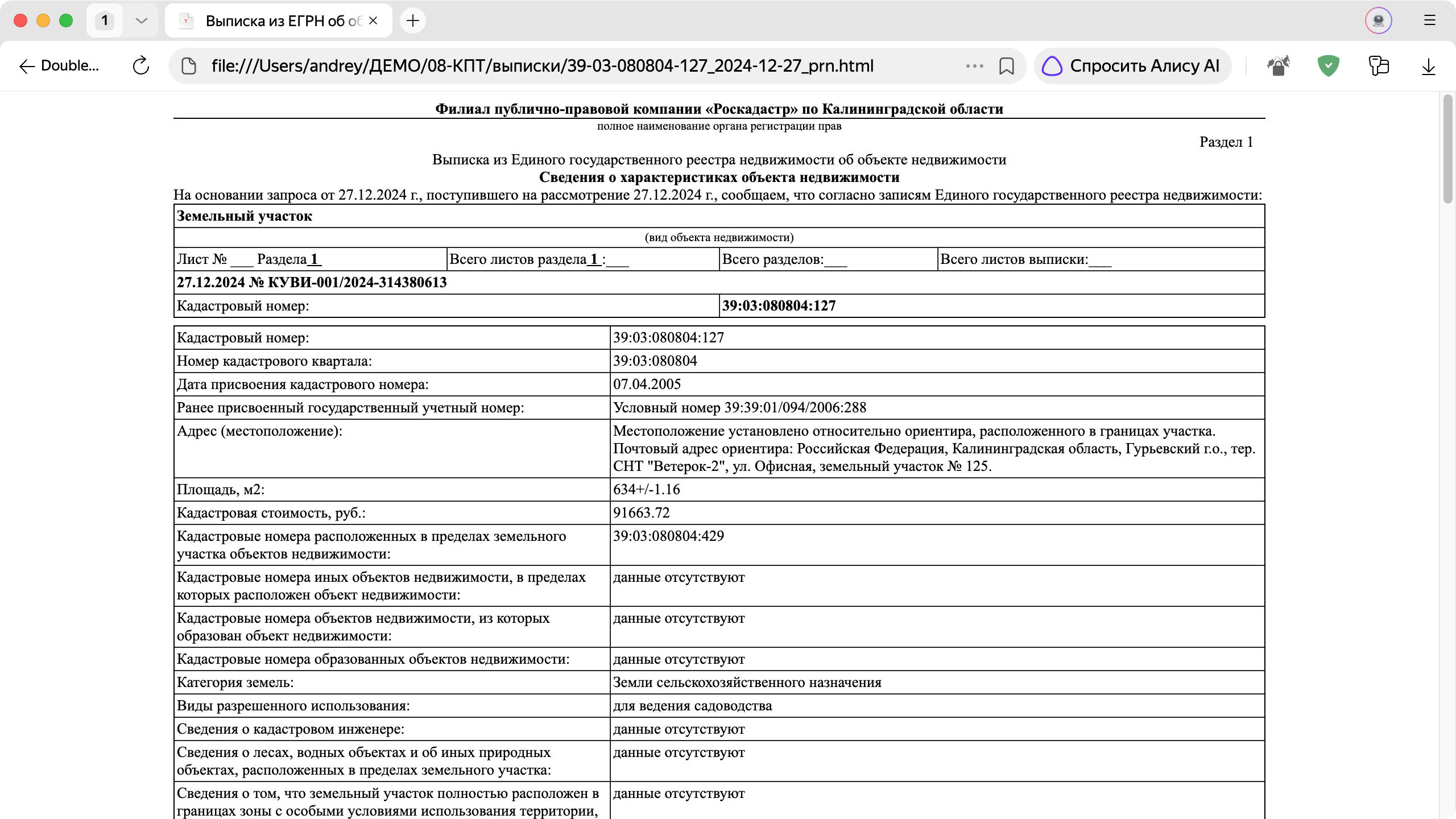
Task: Click the date value 07.04.2005
Action: (x=647, y=384)
